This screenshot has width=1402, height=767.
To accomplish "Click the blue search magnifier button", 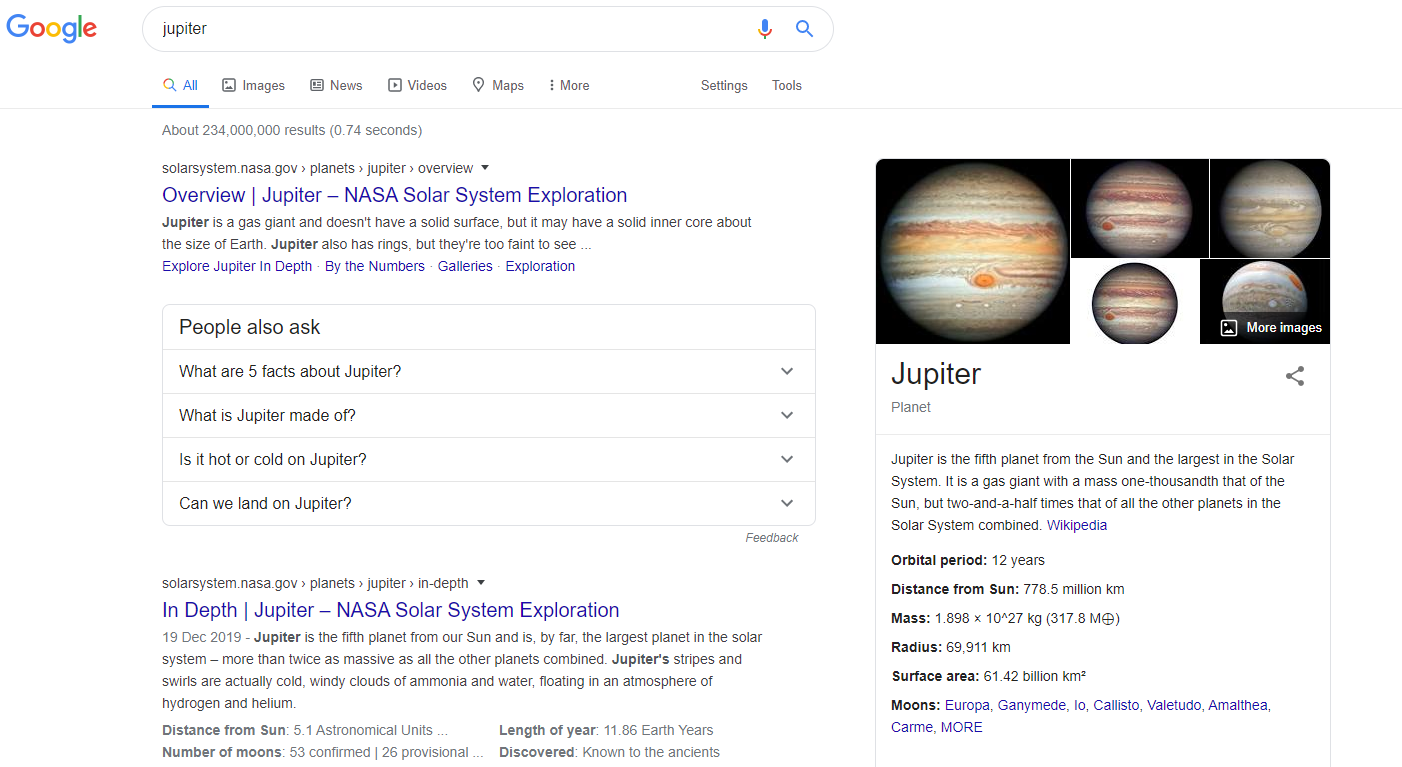I will pyautogui.click(x=804, y=29).
